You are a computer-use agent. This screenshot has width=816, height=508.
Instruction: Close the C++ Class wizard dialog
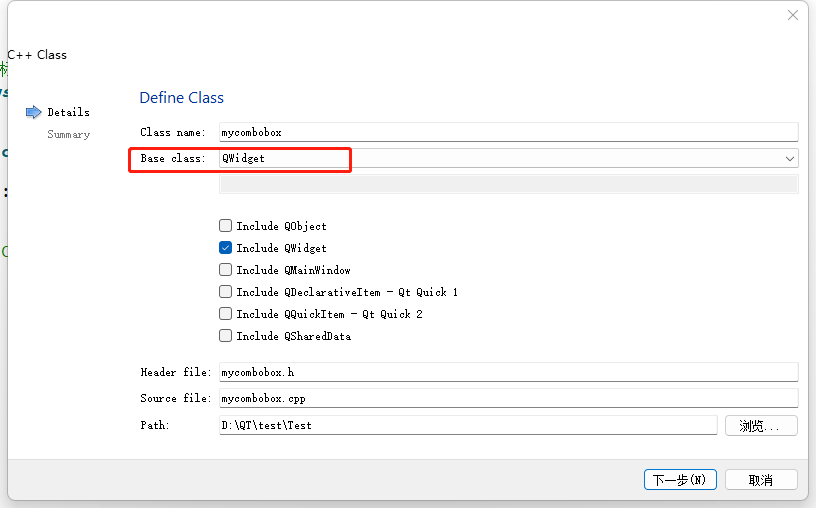tap(793, 15)
